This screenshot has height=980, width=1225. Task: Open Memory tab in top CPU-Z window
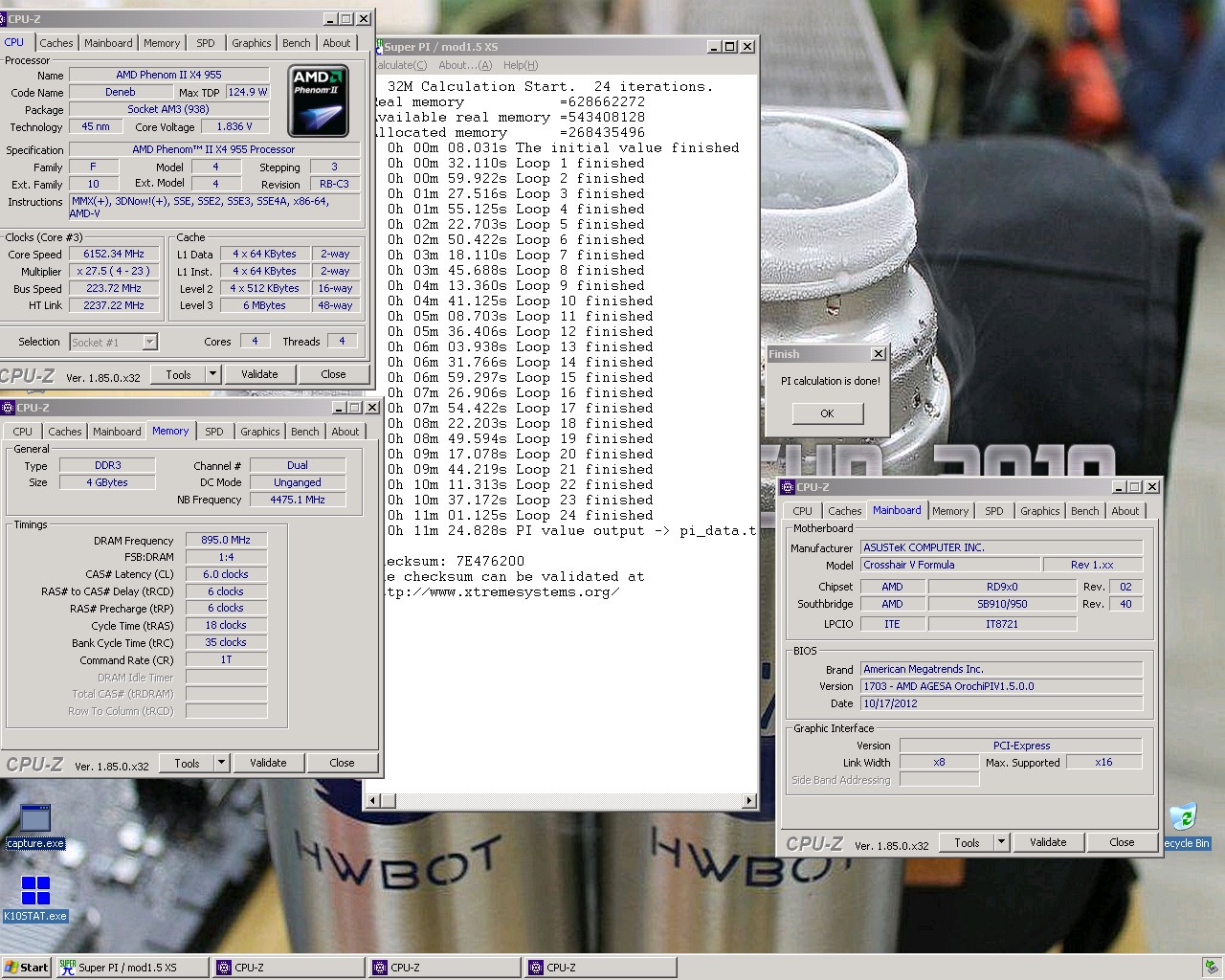click(x=162, y=43)
